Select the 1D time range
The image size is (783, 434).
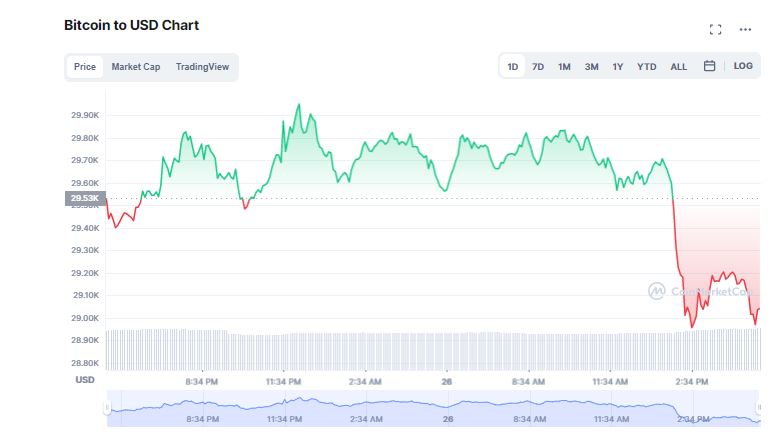512,66
